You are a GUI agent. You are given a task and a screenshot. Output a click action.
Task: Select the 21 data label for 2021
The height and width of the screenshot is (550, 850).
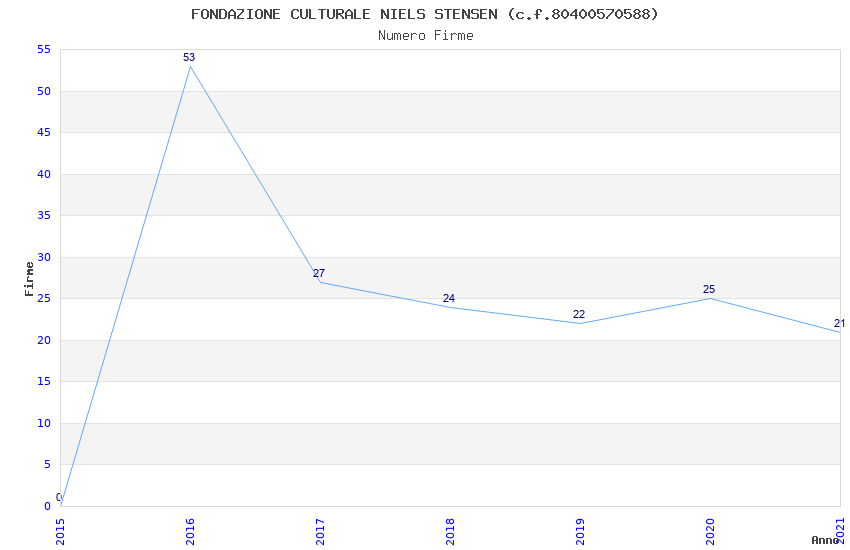tap(840, 323)
